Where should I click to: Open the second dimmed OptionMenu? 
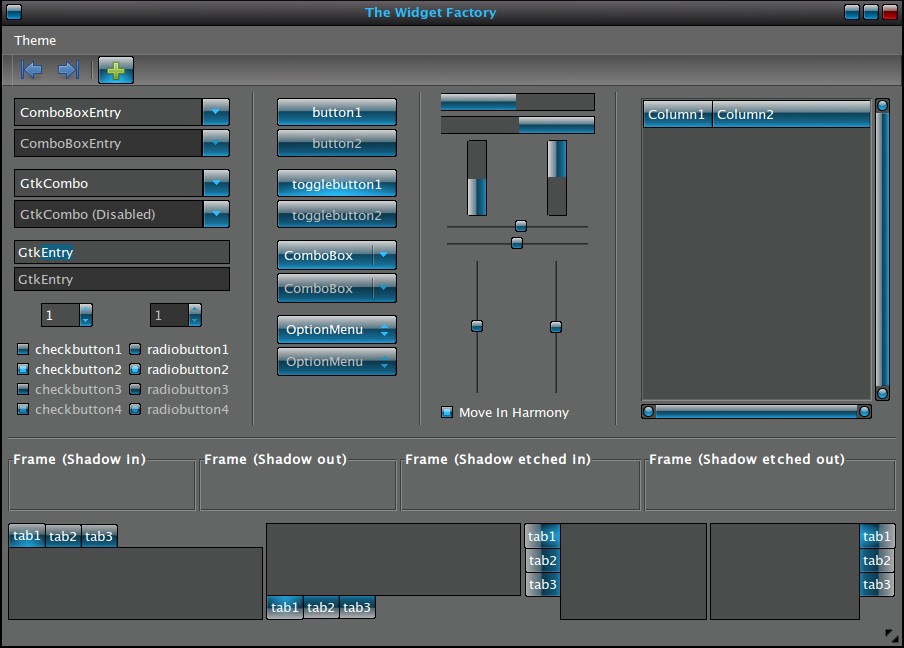click(337, 361)
